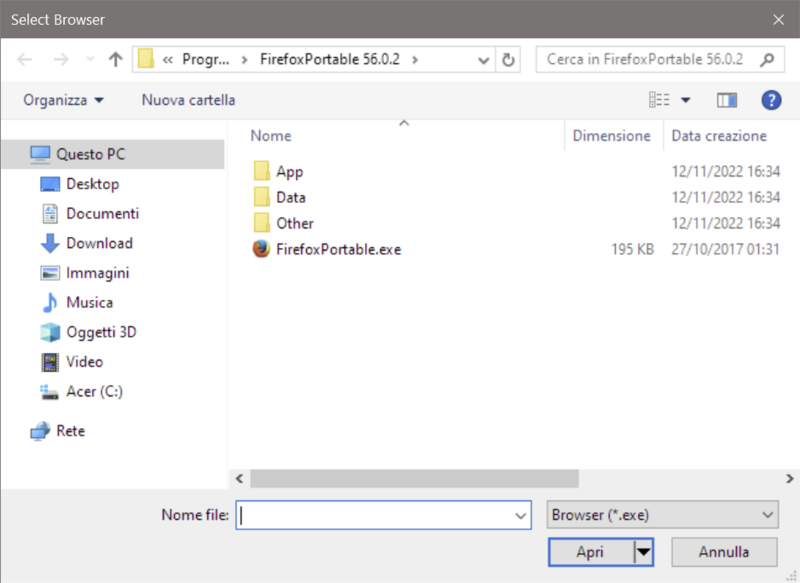800x583 pixels.
Task: Select Documenti in navigation pane
Action: point(103,213)
